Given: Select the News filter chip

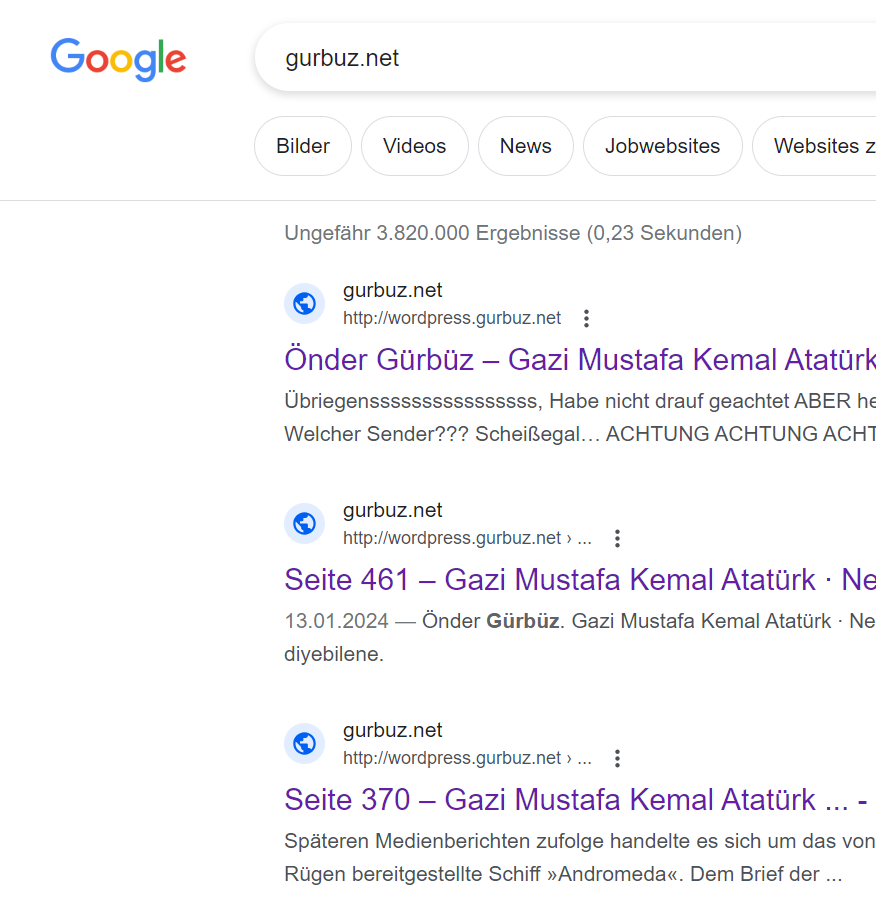Looking at the screenshot, I should pos(525,146).
